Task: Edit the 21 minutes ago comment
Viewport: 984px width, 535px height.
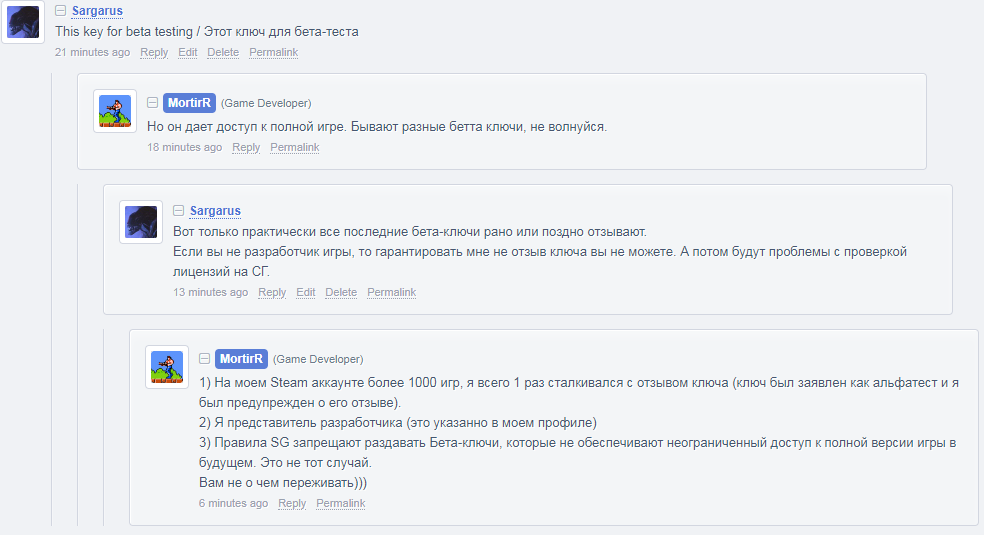Action: [188, 52]
